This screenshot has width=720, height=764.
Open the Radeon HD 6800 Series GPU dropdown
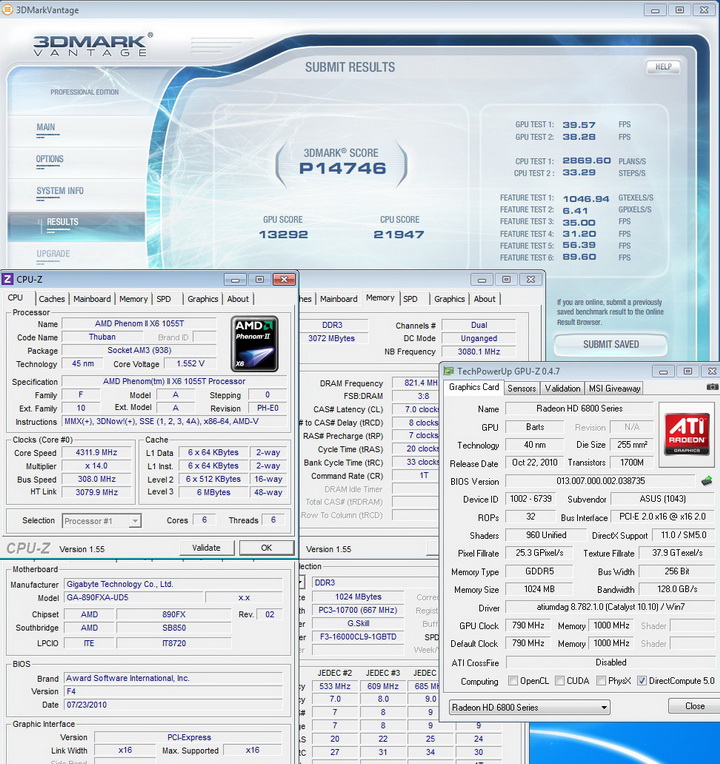pos(530,707)
